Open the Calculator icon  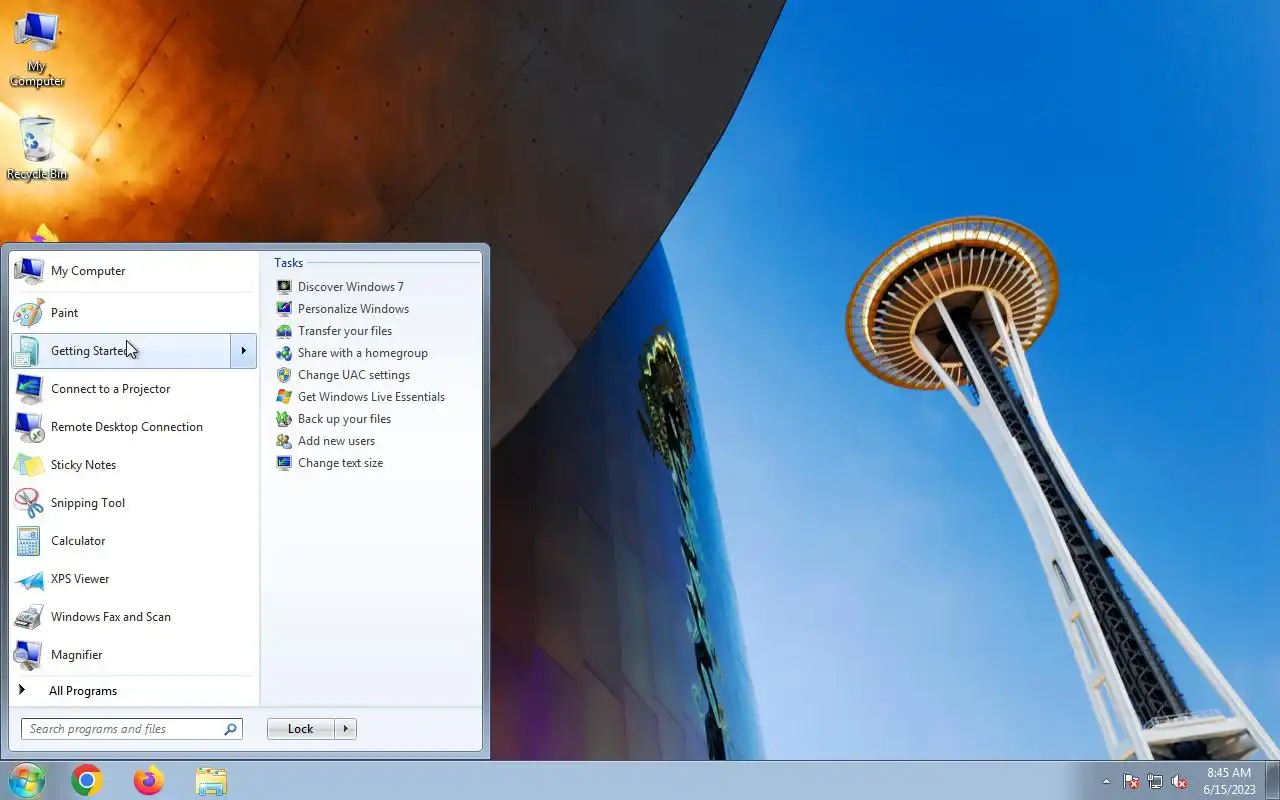(29, 541)
